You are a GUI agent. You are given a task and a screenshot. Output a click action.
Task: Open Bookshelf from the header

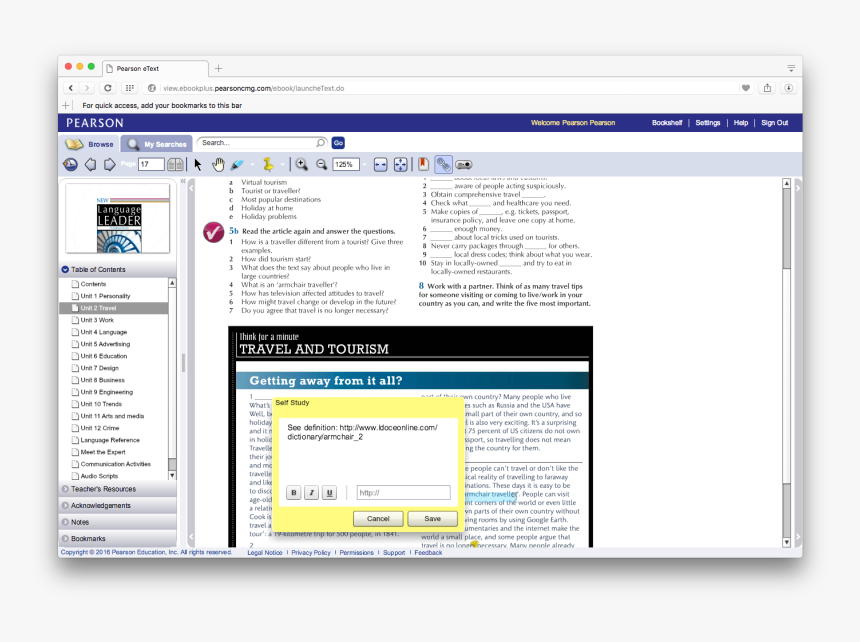tap(667, 123)
